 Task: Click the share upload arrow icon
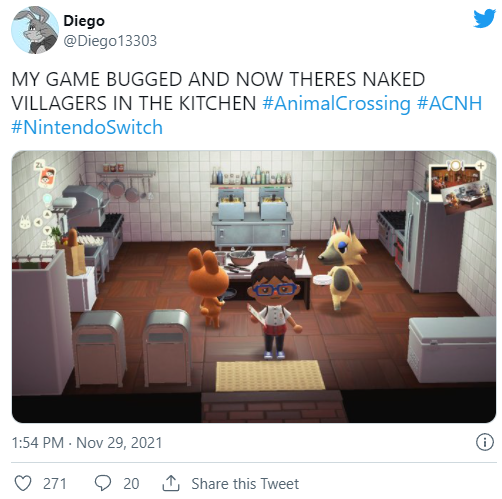171,483
